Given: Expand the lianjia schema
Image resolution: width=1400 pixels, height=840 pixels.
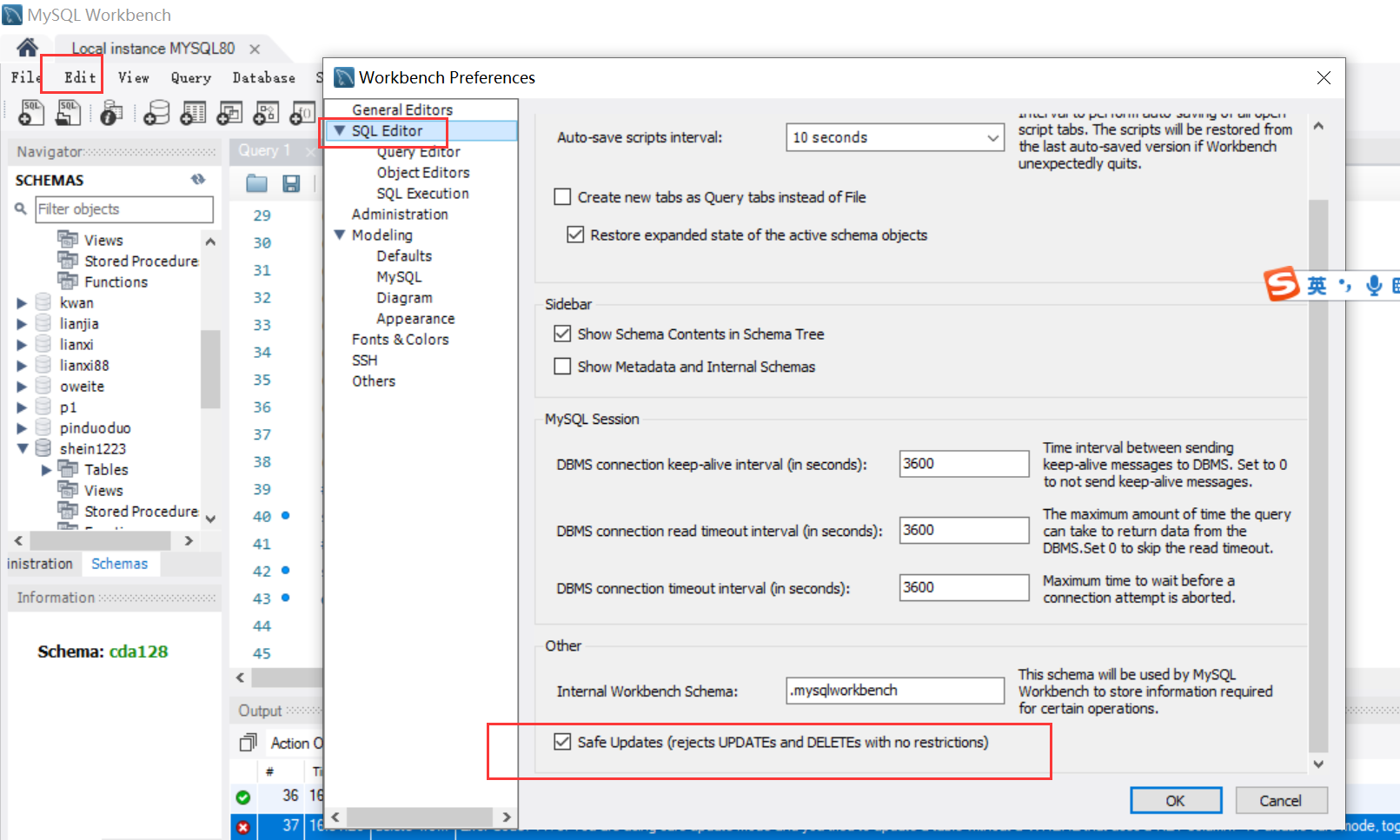Looking at the screenshot, I should click(22, 324).
